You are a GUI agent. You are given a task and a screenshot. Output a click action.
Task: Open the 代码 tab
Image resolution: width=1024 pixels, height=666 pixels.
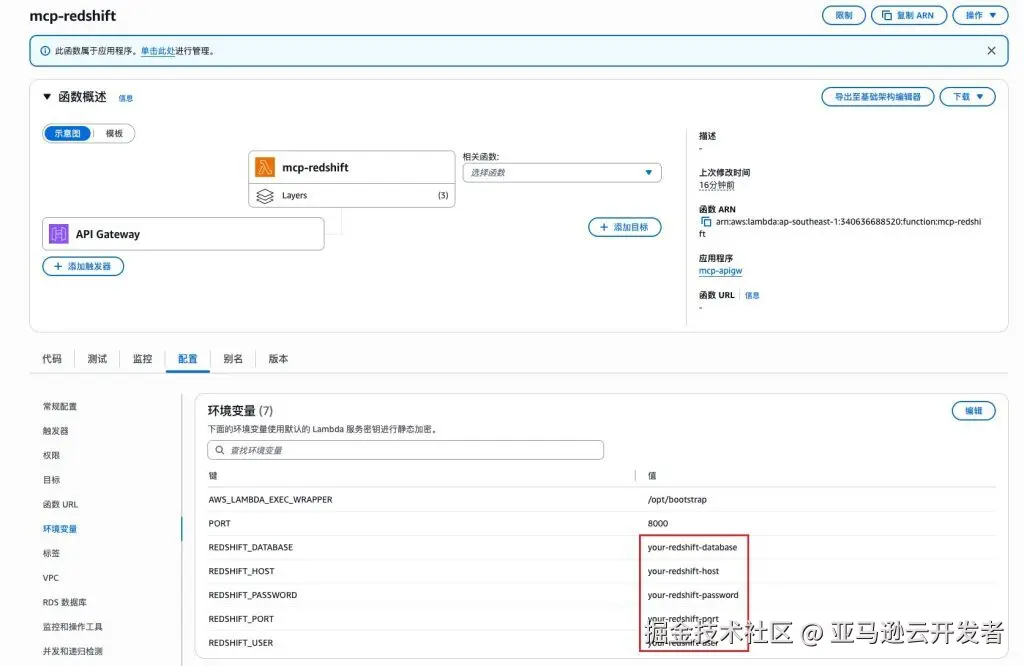tap(52, 358)
